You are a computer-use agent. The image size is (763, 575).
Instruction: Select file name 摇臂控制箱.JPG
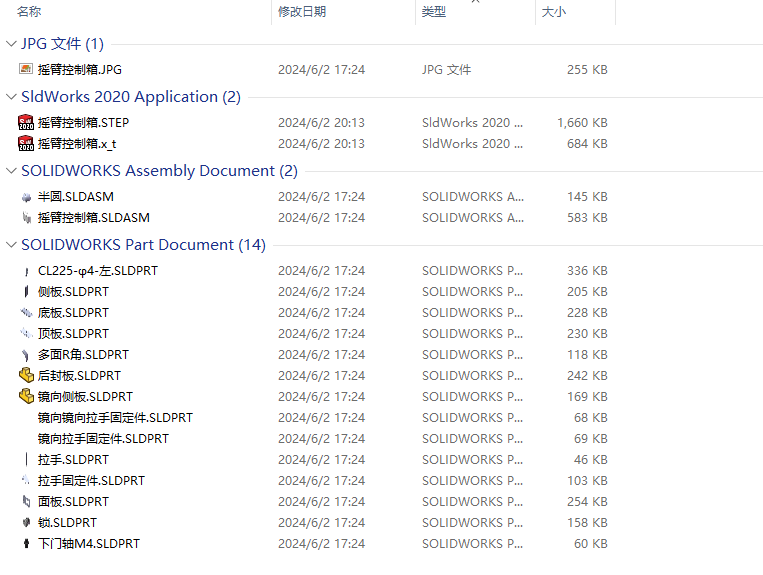(x=80, y=70)
